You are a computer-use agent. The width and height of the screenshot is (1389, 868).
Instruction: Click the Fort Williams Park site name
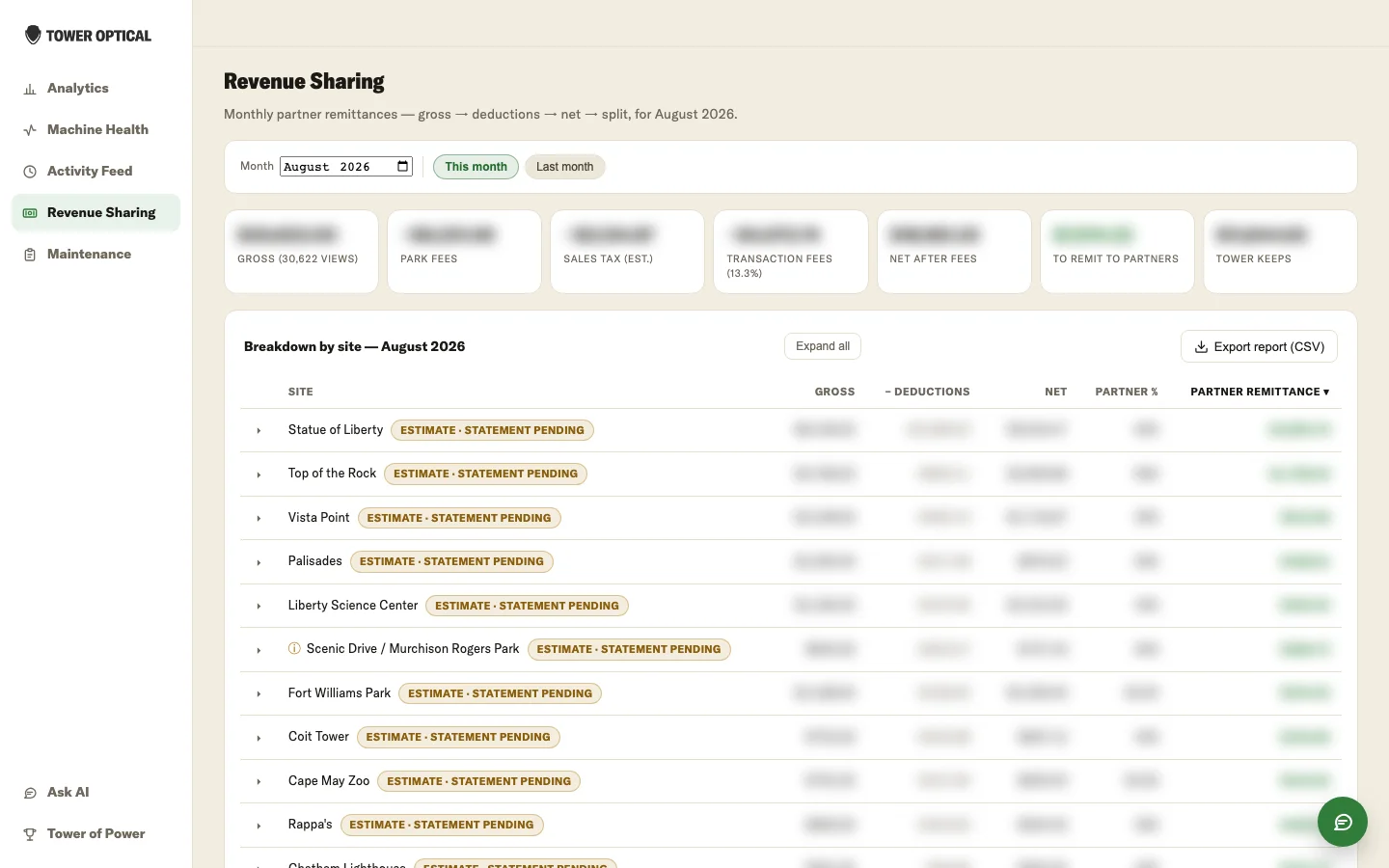point(340,693)
